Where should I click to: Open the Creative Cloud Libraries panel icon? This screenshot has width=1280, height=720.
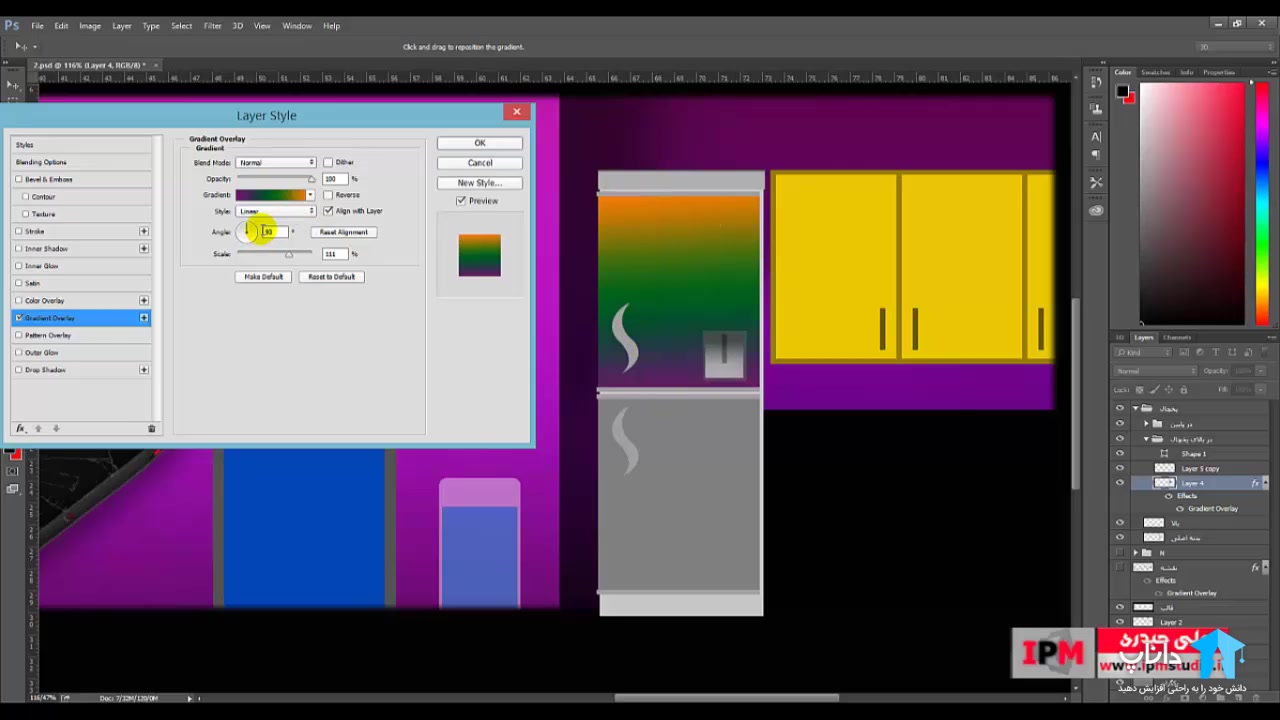click(x=1096, y=210)
